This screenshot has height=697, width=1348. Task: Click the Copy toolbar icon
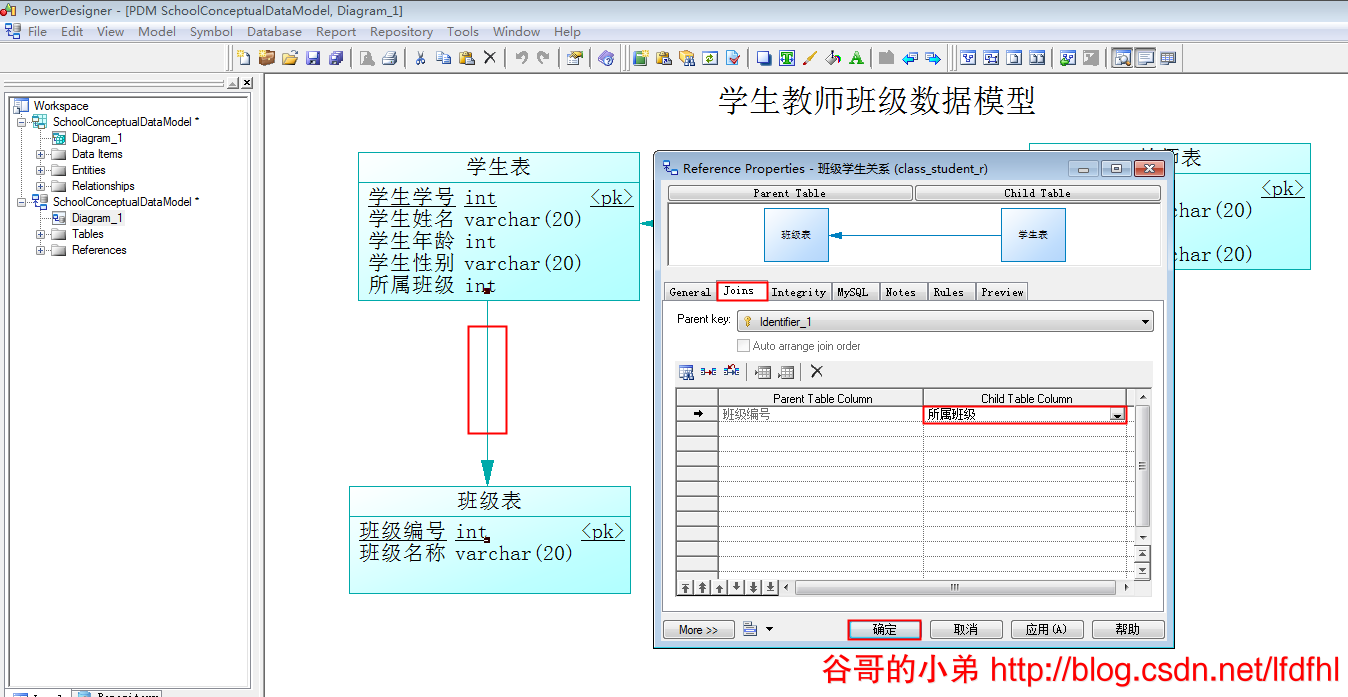click(x=443, y=58)
